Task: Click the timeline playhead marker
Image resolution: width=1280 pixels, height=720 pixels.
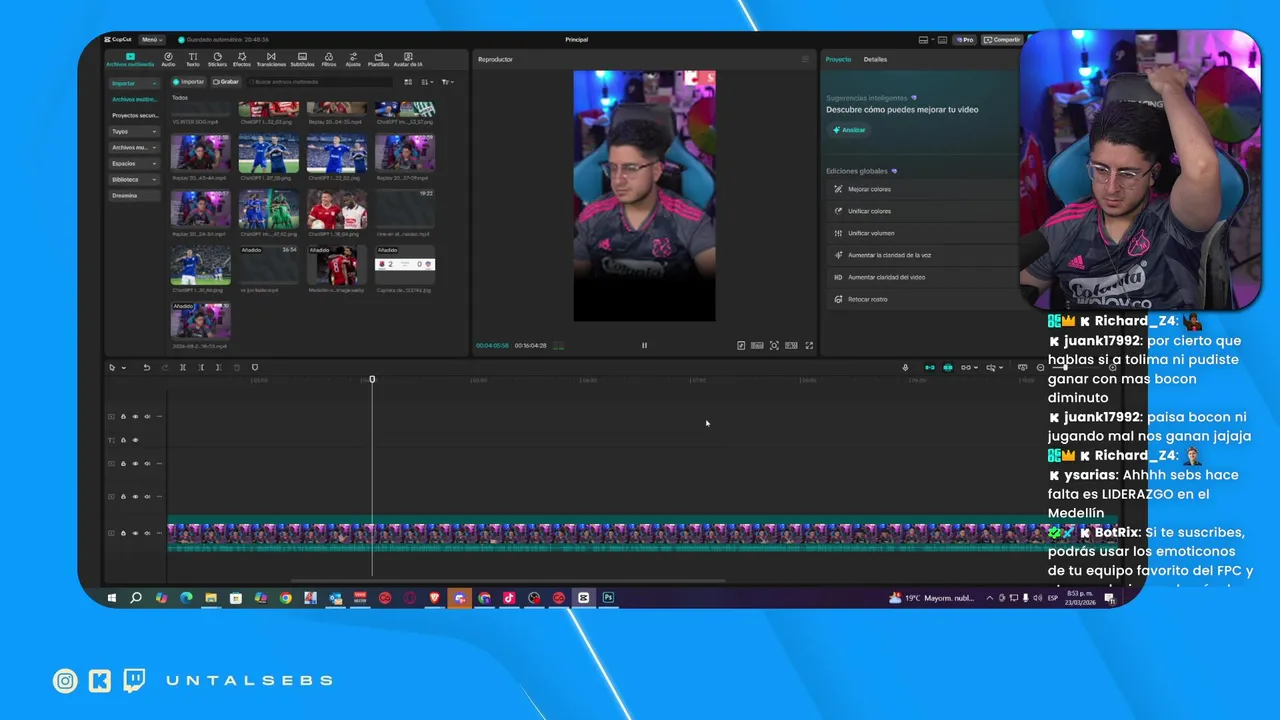Action: [372, 379]
